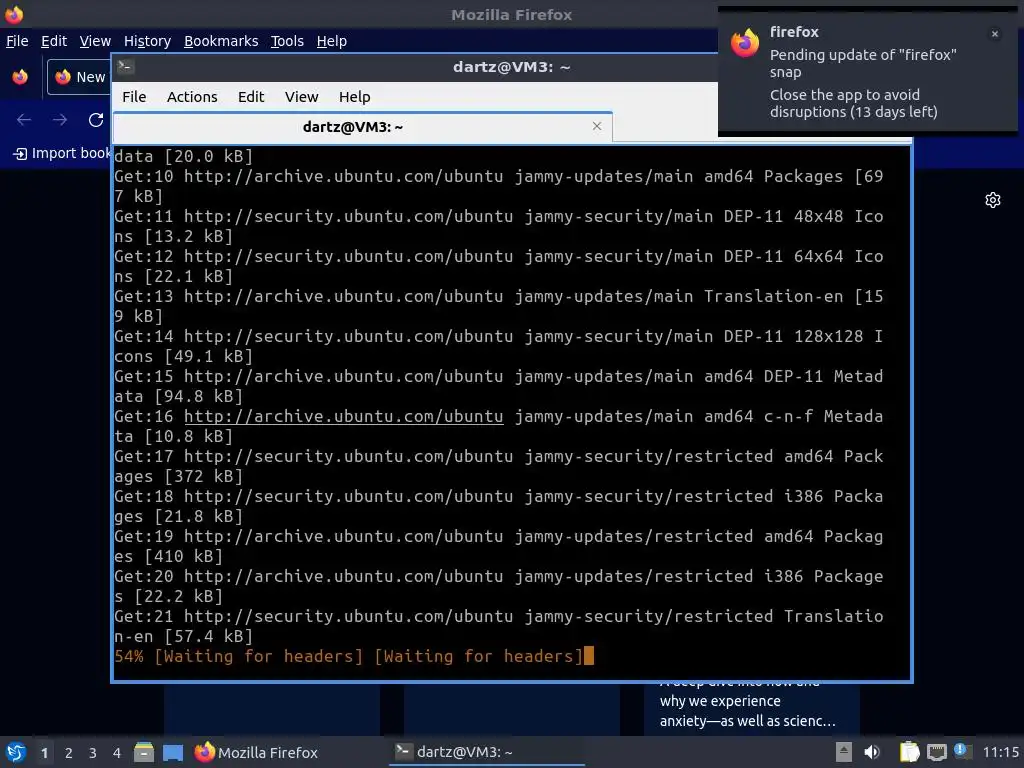Open the LXQt application menu

16,752
